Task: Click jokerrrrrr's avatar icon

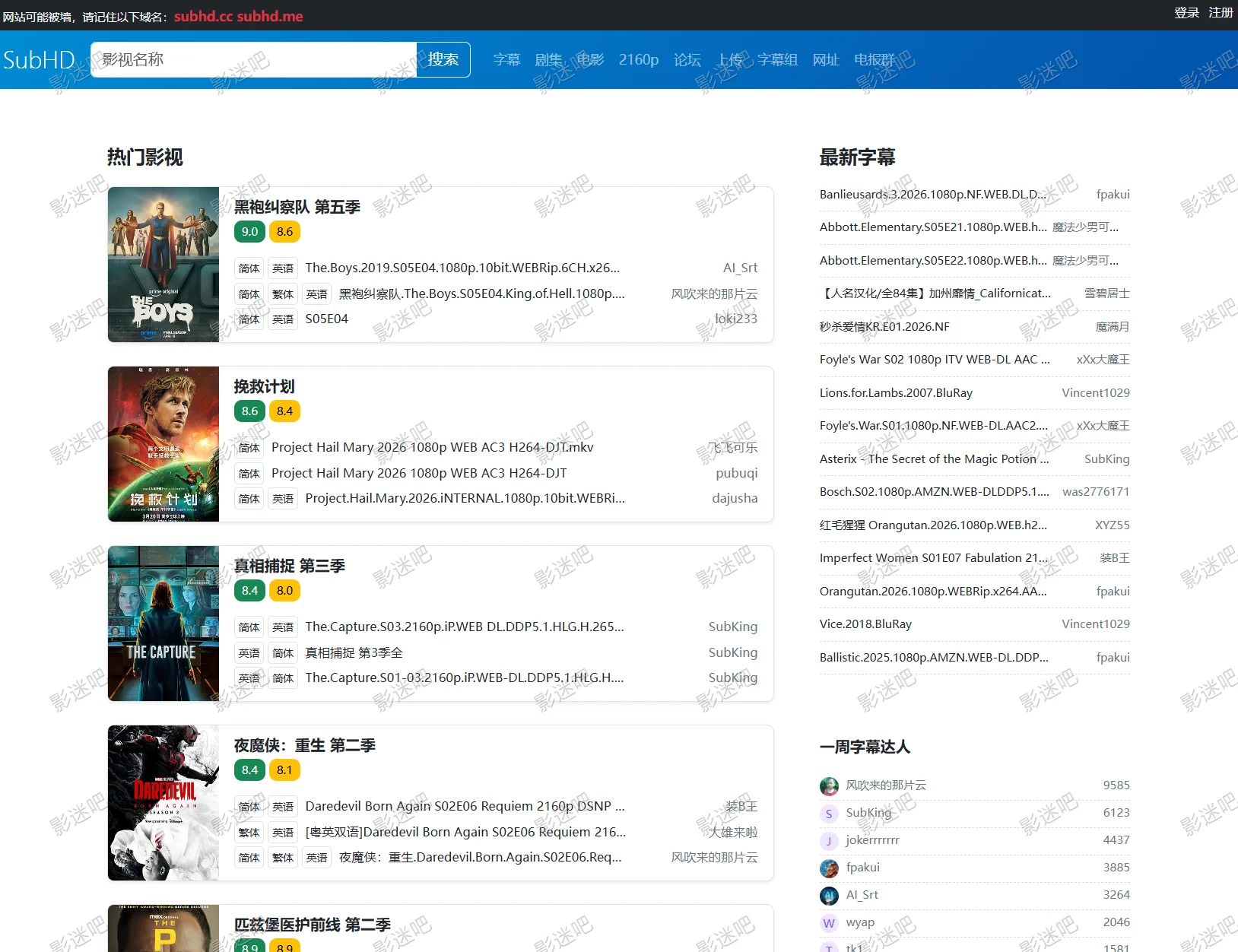Action: tap(829, 841)
